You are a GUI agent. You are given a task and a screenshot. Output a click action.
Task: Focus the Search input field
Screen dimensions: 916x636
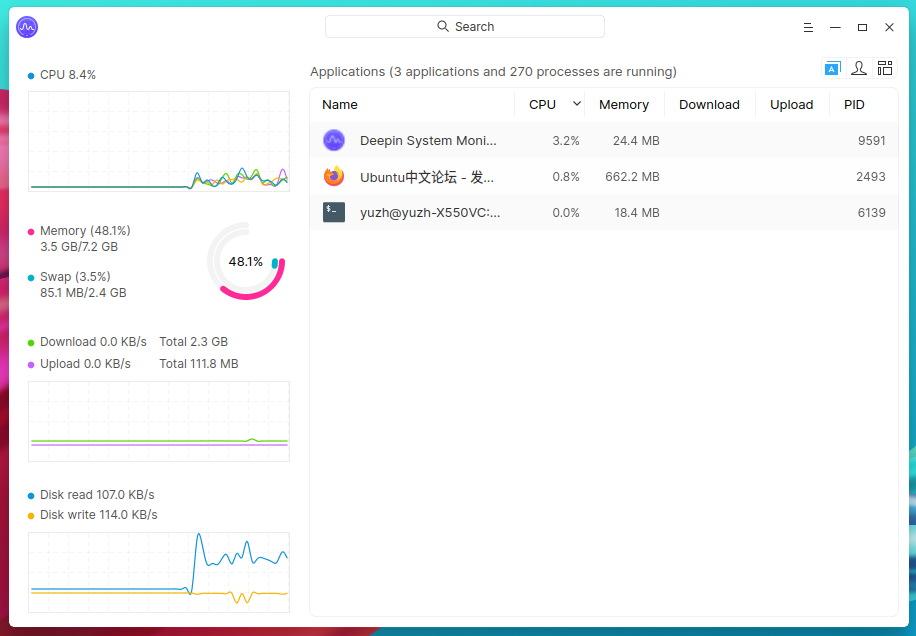(464, 27)
